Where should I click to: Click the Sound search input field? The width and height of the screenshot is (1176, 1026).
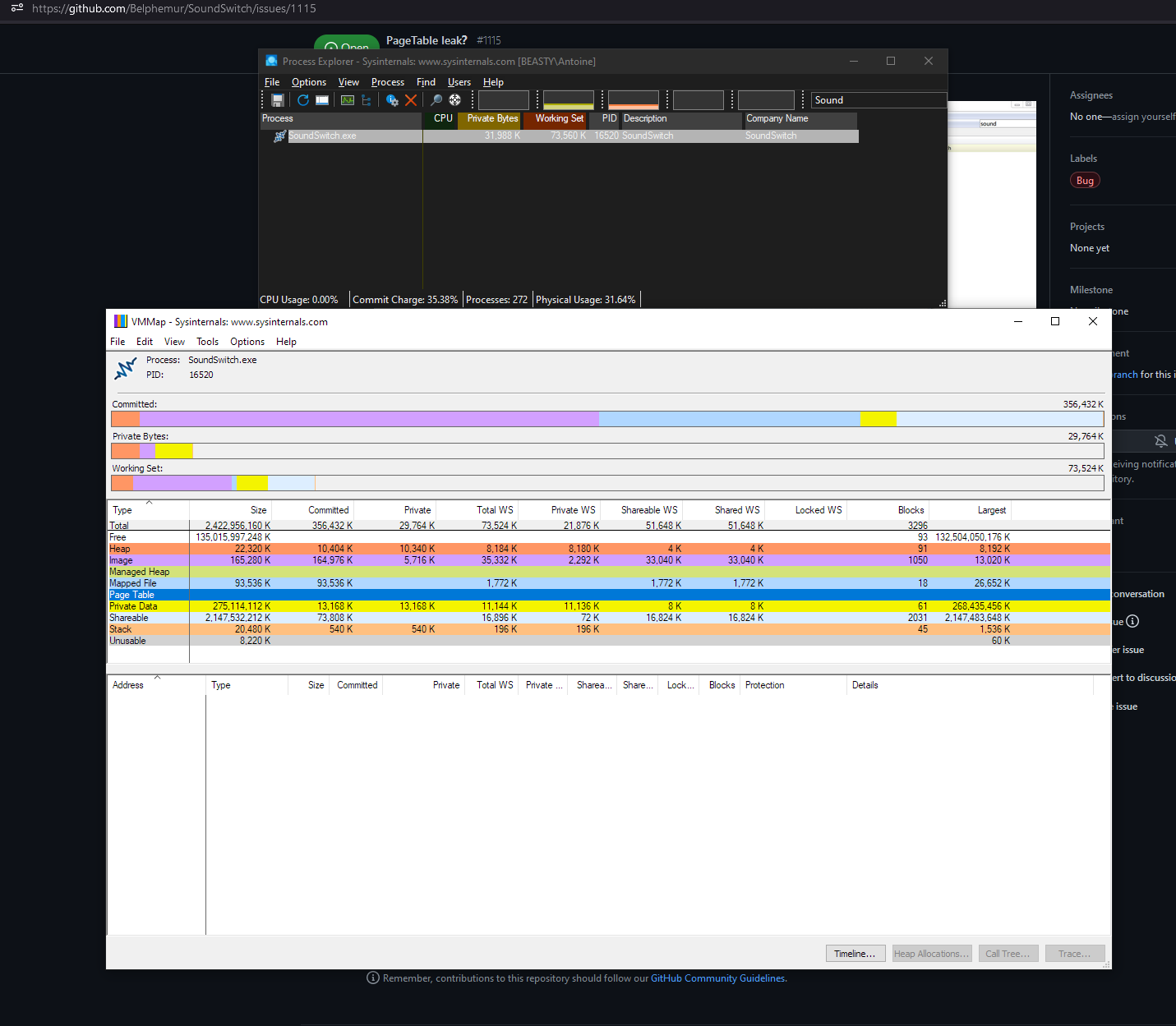878,99
